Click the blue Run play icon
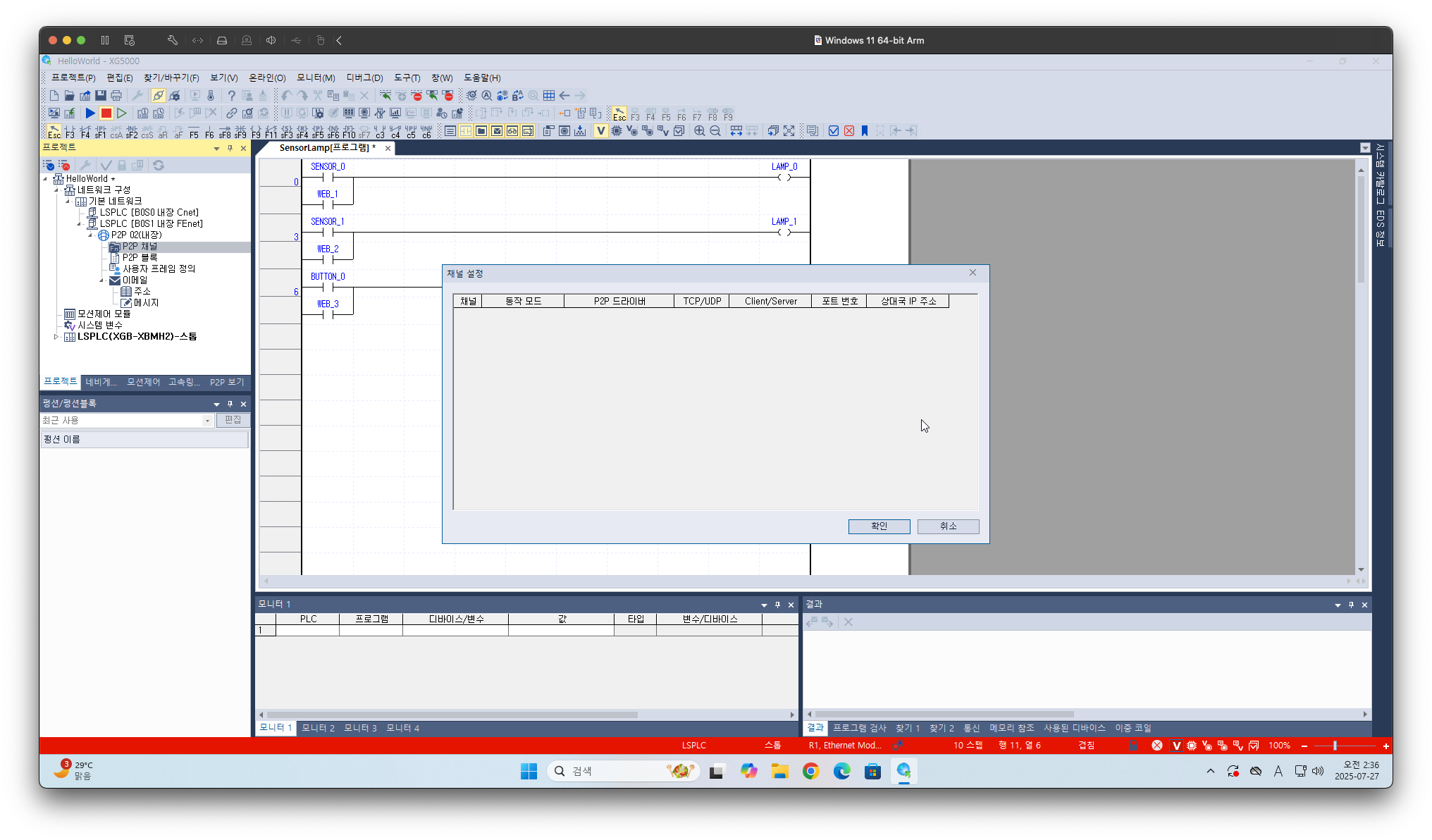This screenshot has height=840, width=1432. click(90, 113)
